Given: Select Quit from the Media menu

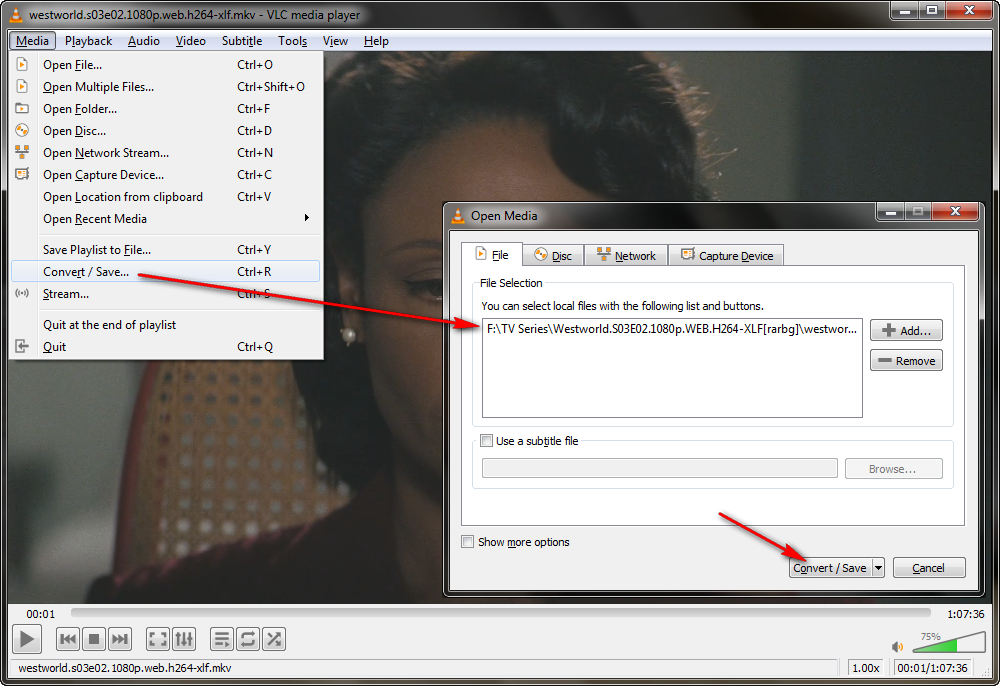Looking at the screenshot, I should click(x=165, y=347).
